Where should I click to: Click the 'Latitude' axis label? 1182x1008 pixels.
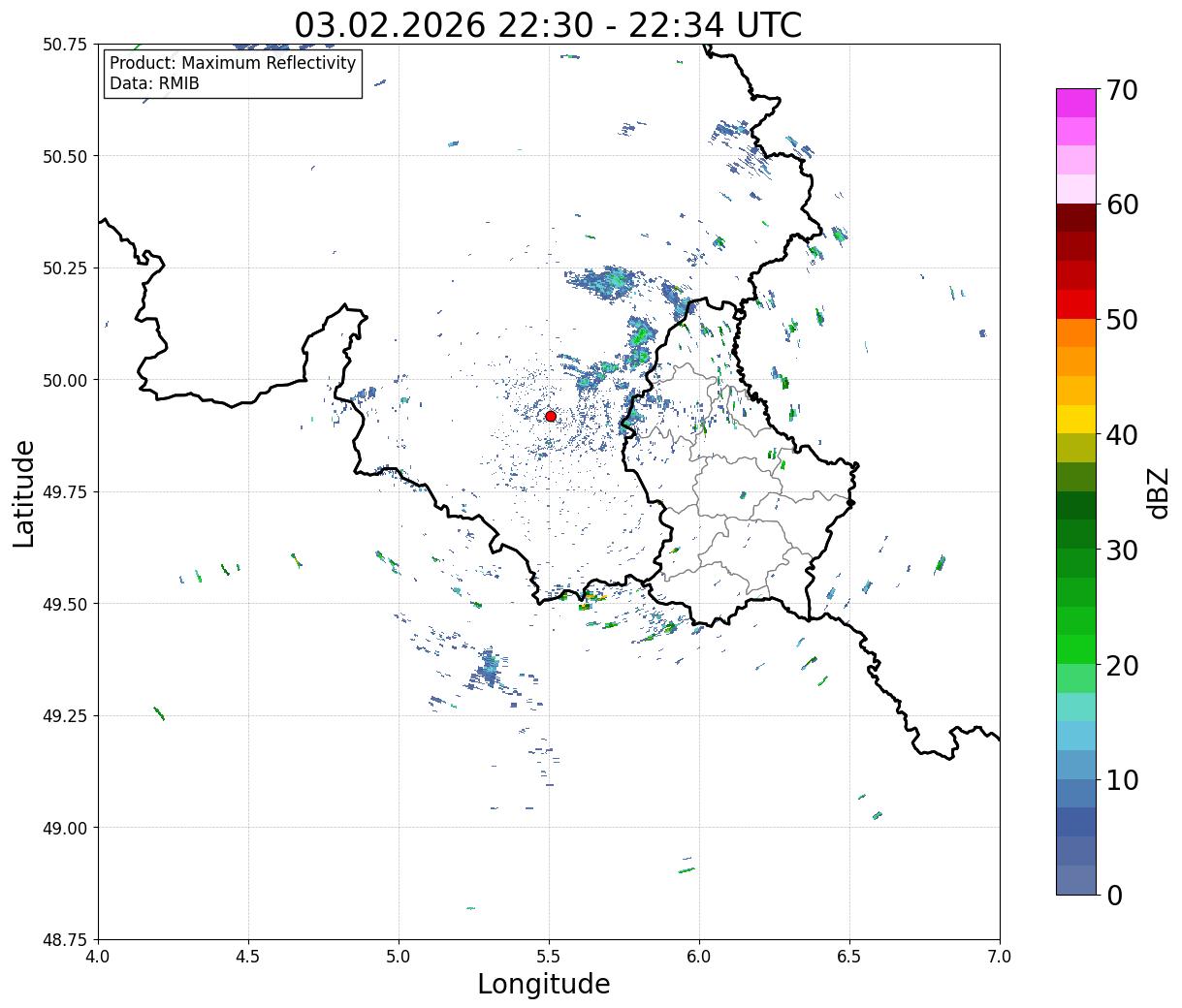tap(23, 493)
